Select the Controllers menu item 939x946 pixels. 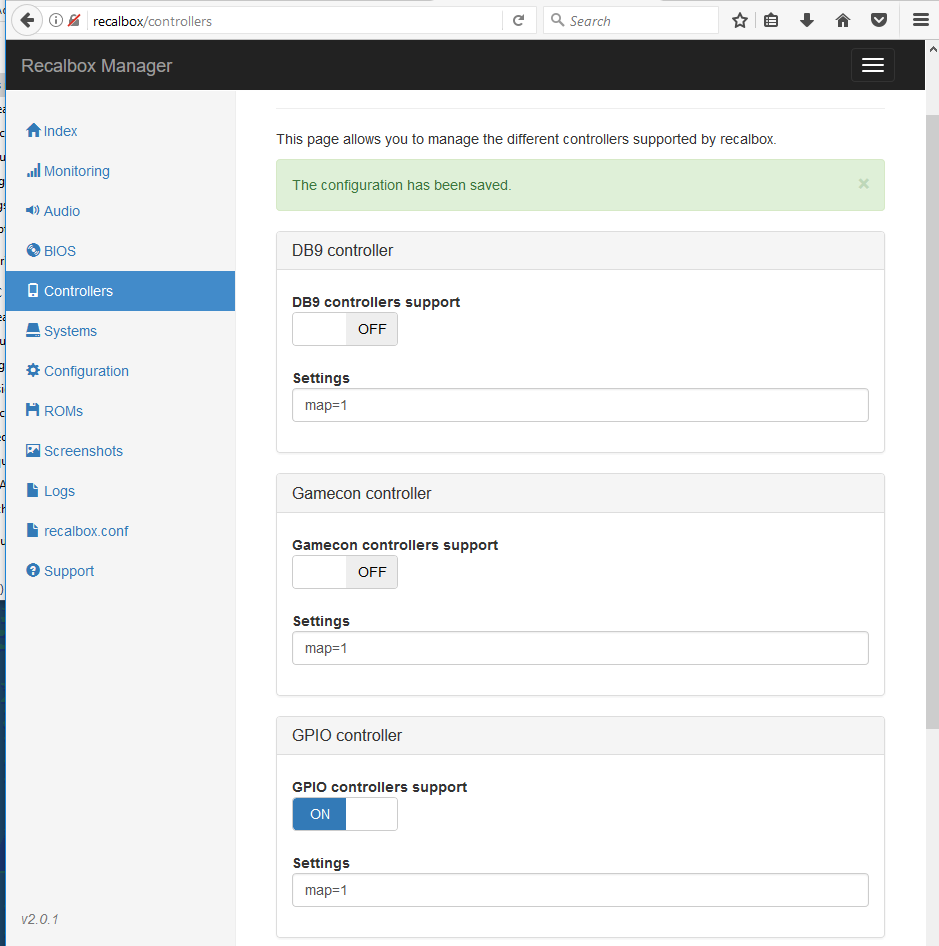pos(120,291)
